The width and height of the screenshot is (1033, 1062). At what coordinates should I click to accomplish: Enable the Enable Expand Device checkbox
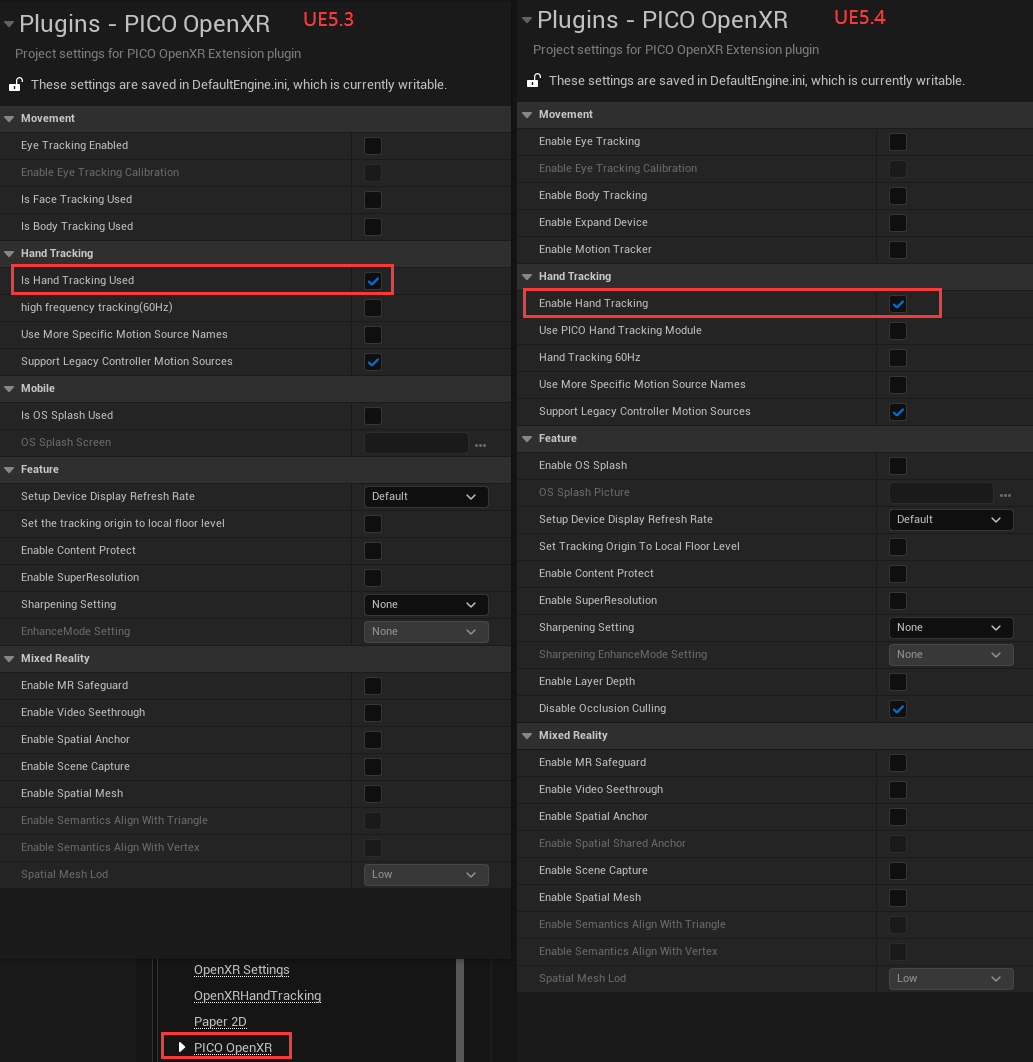point(898,223)
